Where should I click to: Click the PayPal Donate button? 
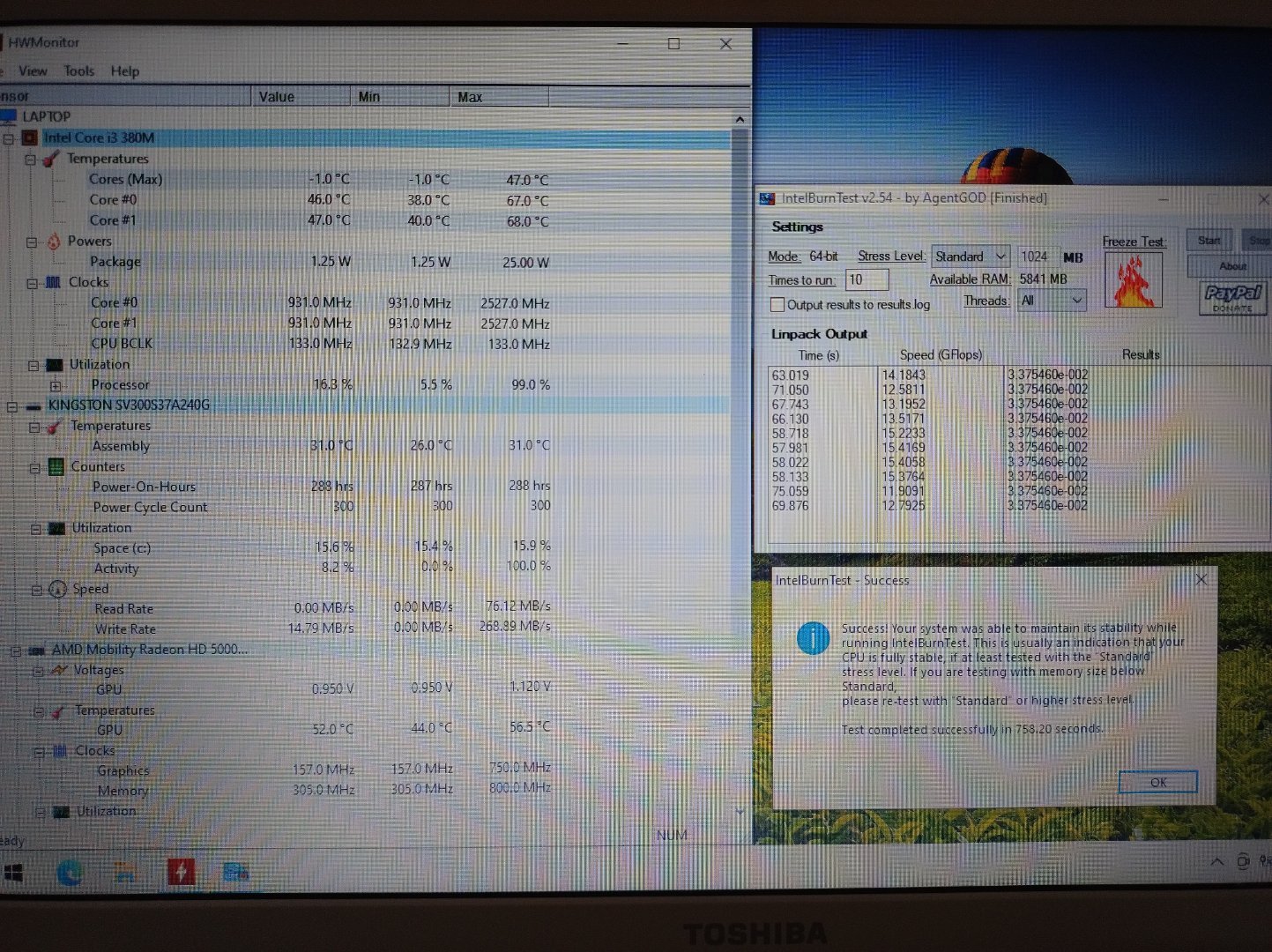tap(1232, 297)
